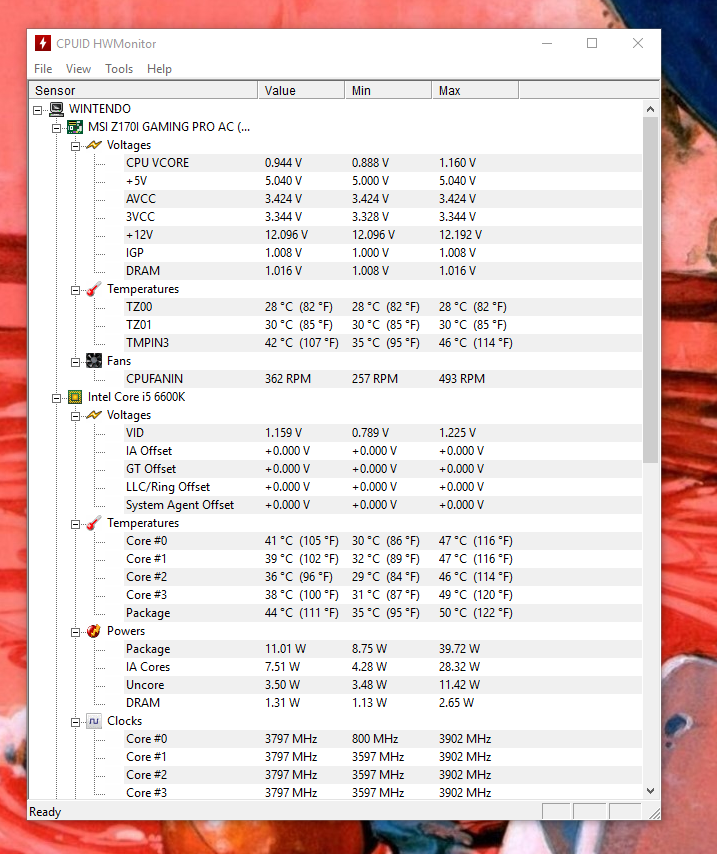Collapse the Fans section

click(x=75, y=362)
